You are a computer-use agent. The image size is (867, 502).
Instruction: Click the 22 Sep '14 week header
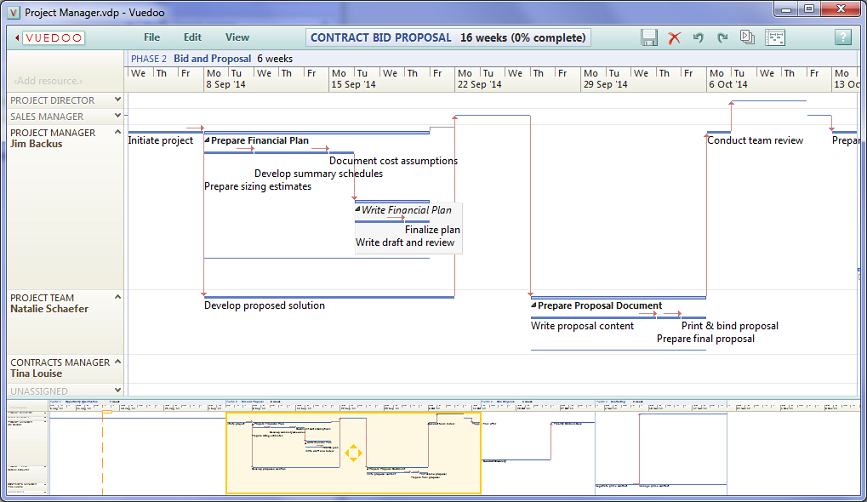pyautogui.click(x=479, y=85)
